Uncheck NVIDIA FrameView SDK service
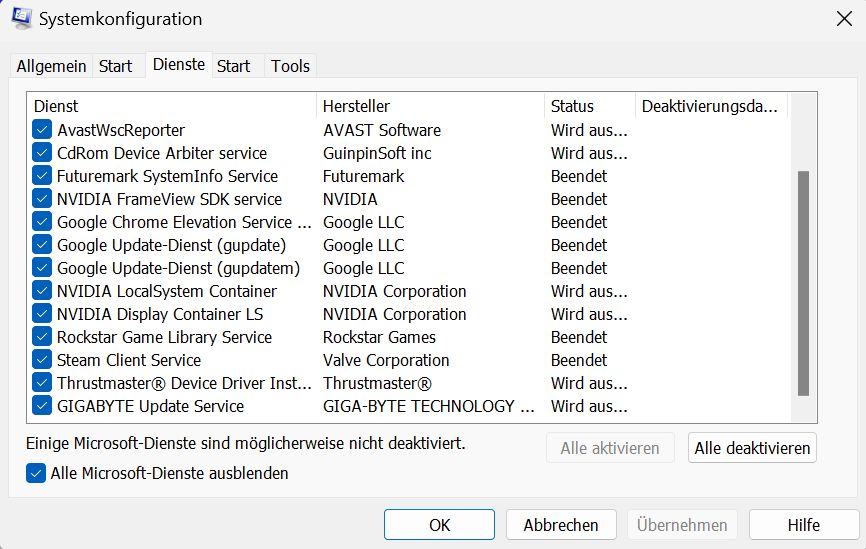Image resolution: width=866 pixels, height=549 pixels. pos(41,199)
